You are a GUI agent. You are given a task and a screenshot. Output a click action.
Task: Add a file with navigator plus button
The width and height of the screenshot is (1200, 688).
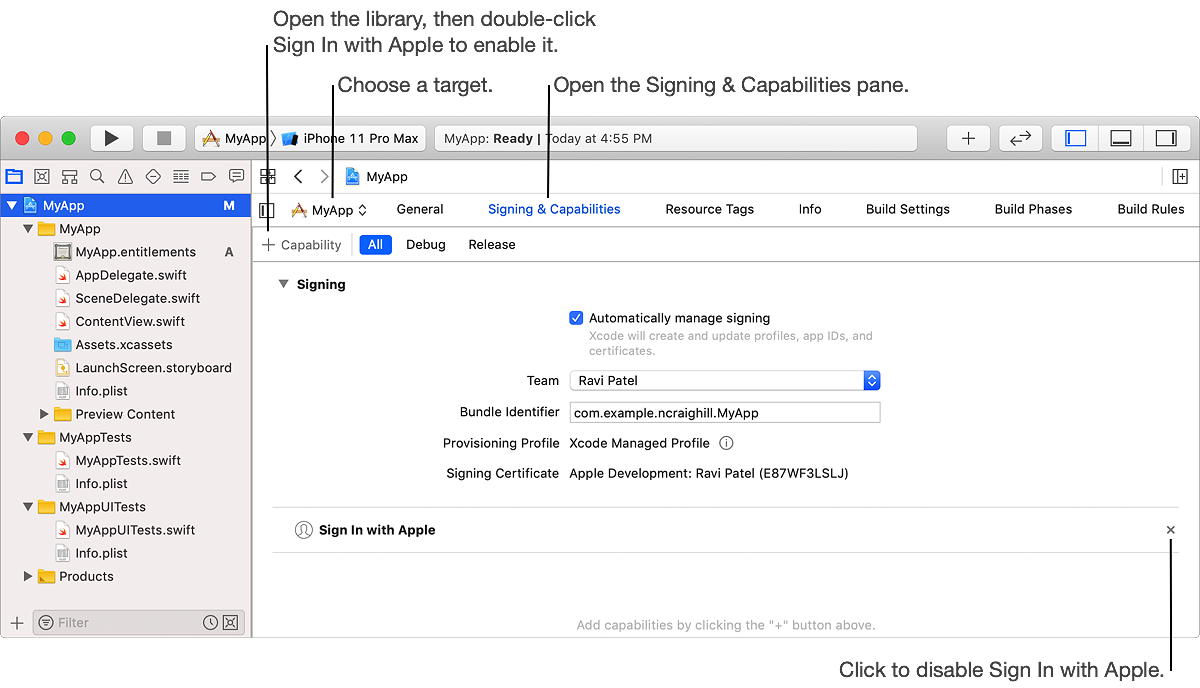coord(16,622)
